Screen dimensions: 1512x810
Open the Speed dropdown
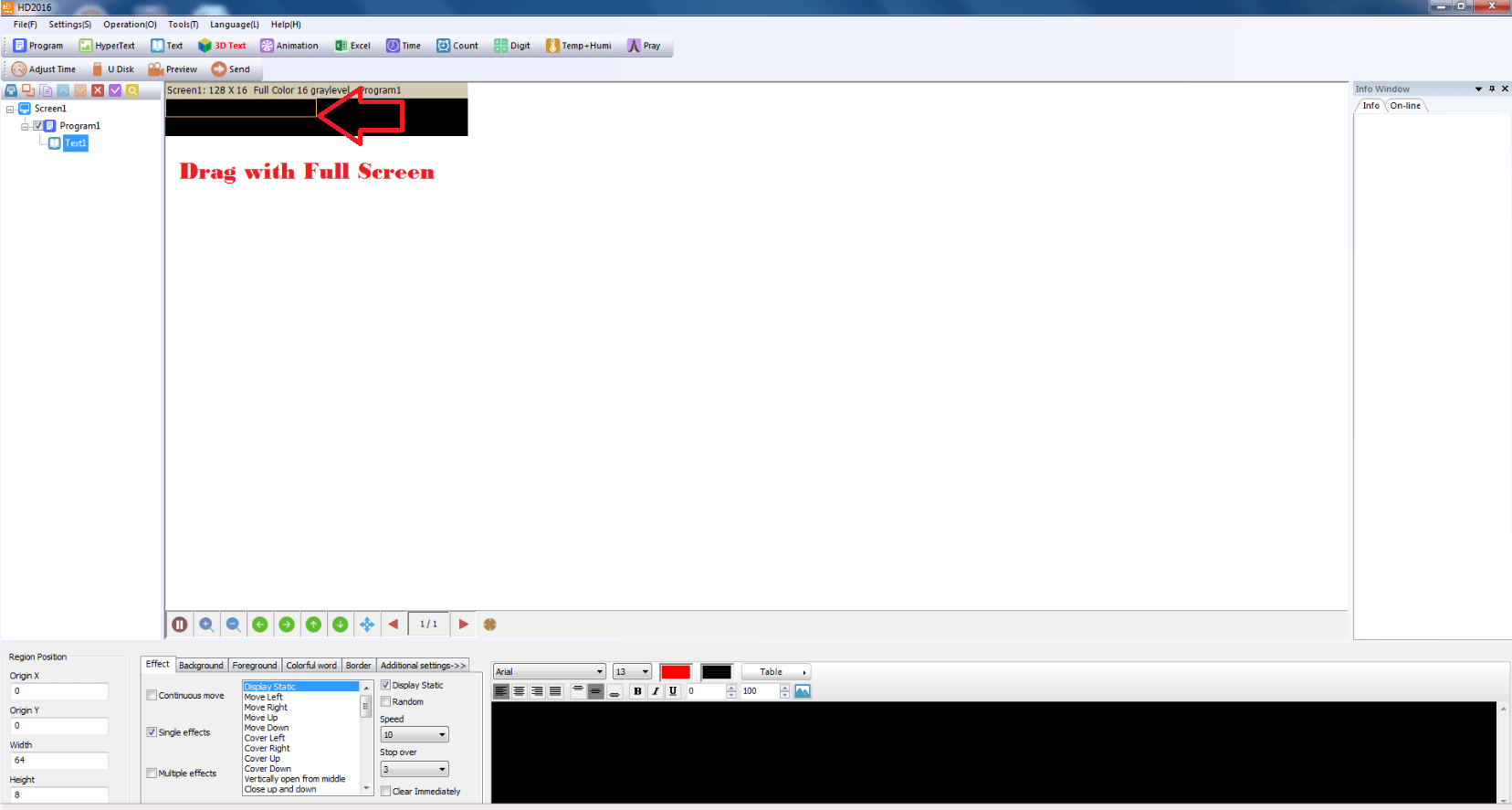[415, 735]
